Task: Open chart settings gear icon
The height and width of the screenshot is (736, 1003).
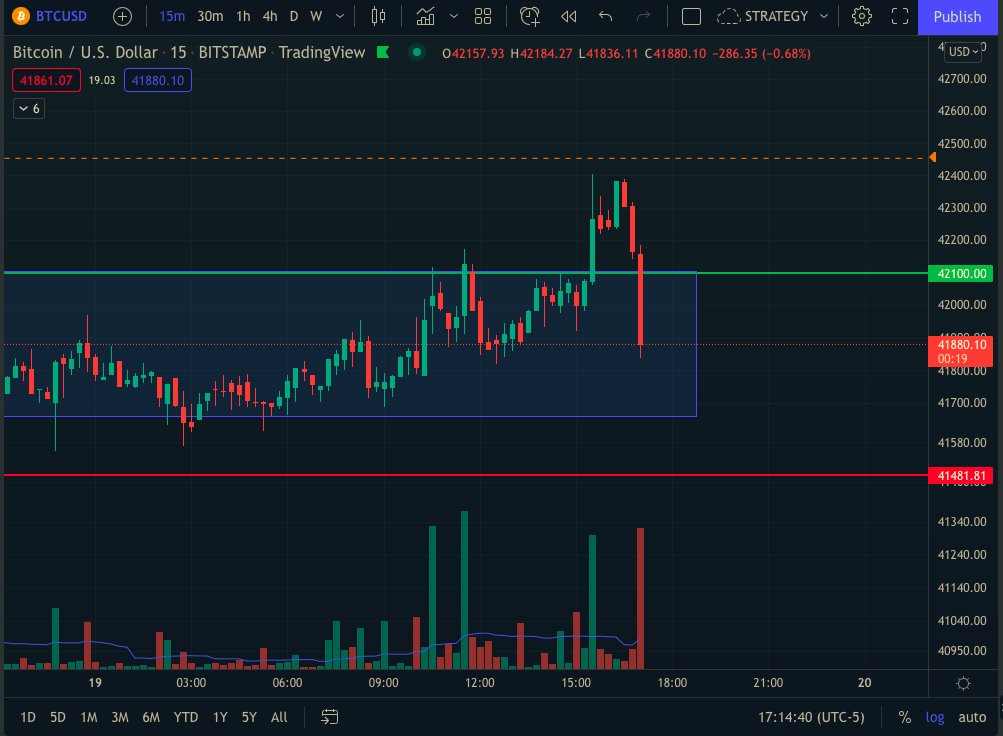Action: (862, 16)
